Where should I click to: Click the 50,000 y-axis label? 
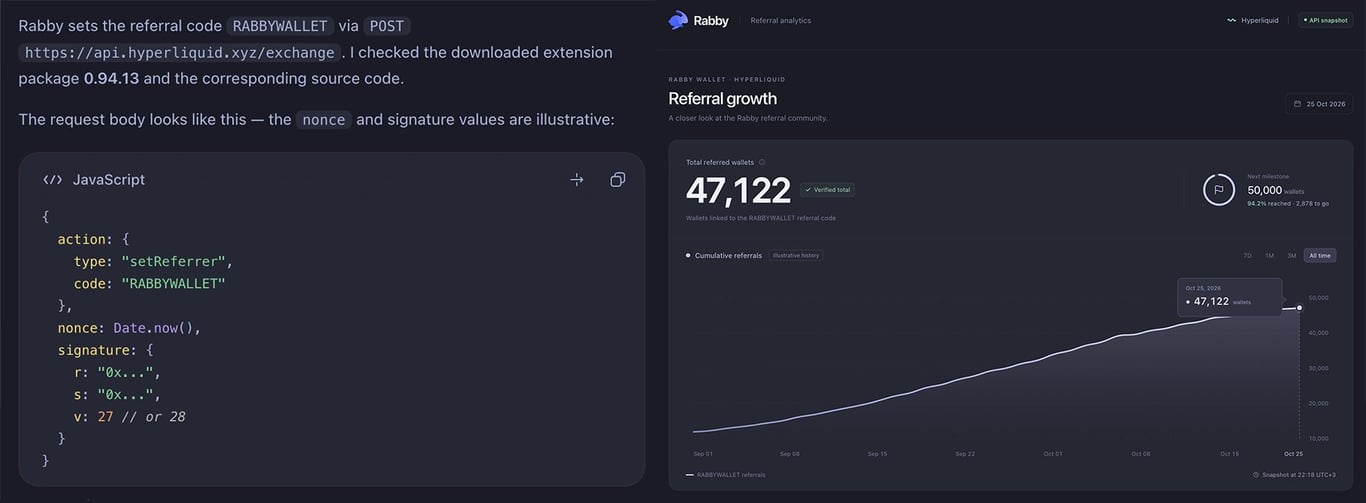[x=1319, y=298]
